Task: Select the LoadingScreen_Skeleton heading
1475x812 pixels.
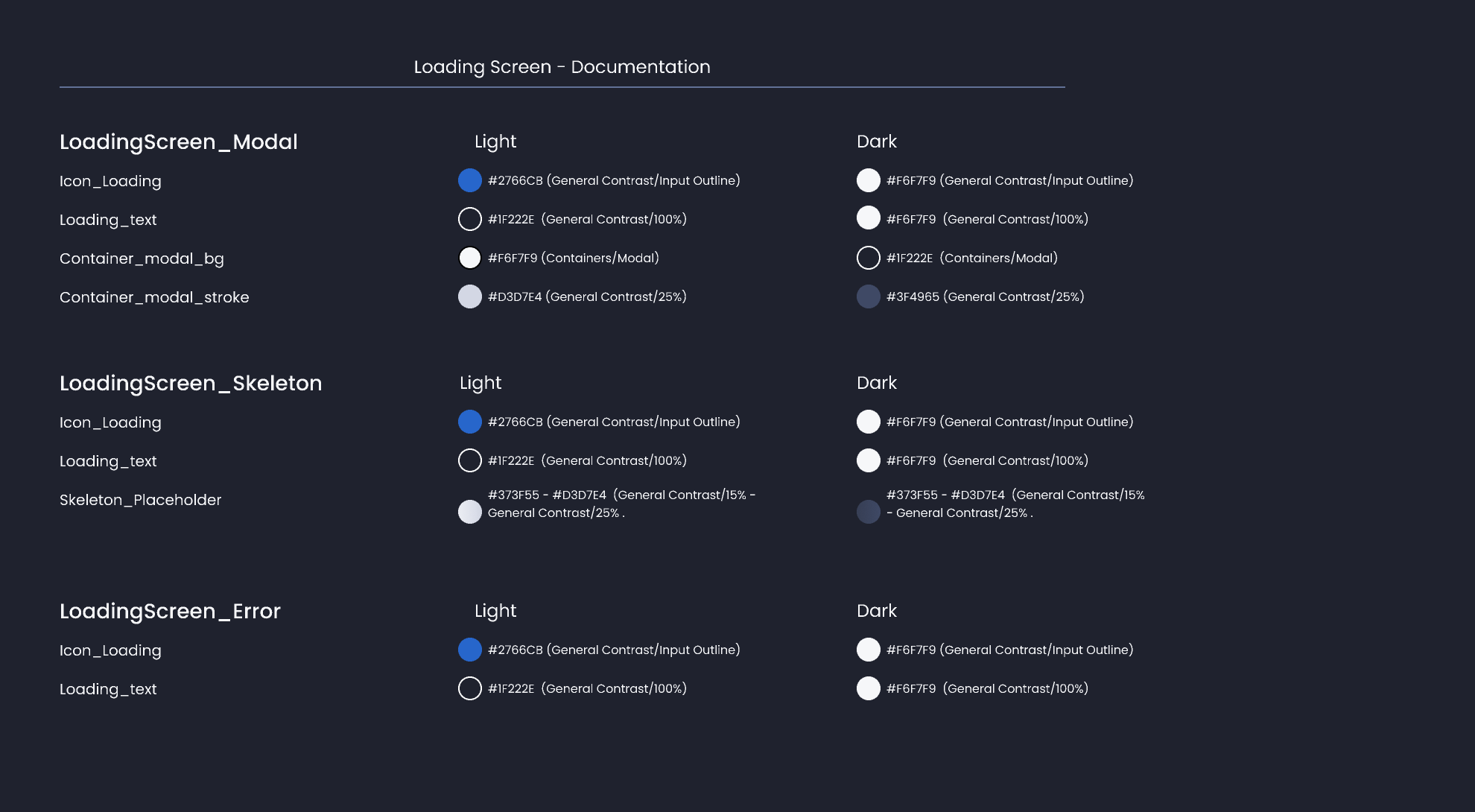Action: click(x=191, y=383)
